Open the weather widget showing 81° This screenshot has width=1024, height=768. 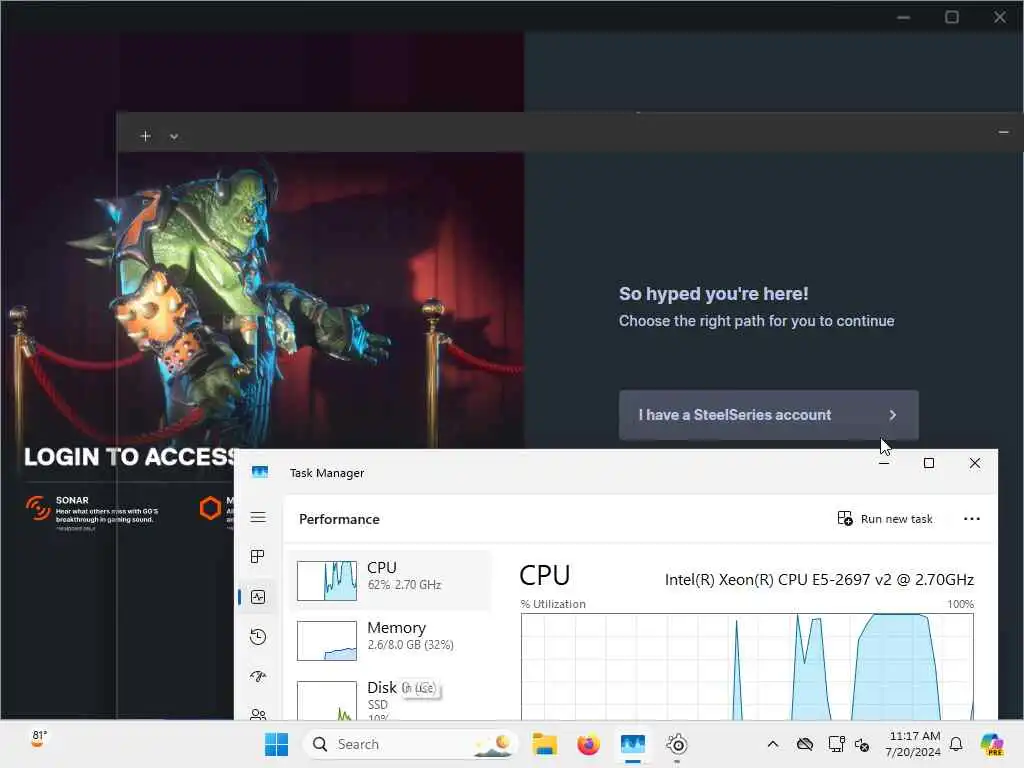pyautogui.click(x=39, y=739)
